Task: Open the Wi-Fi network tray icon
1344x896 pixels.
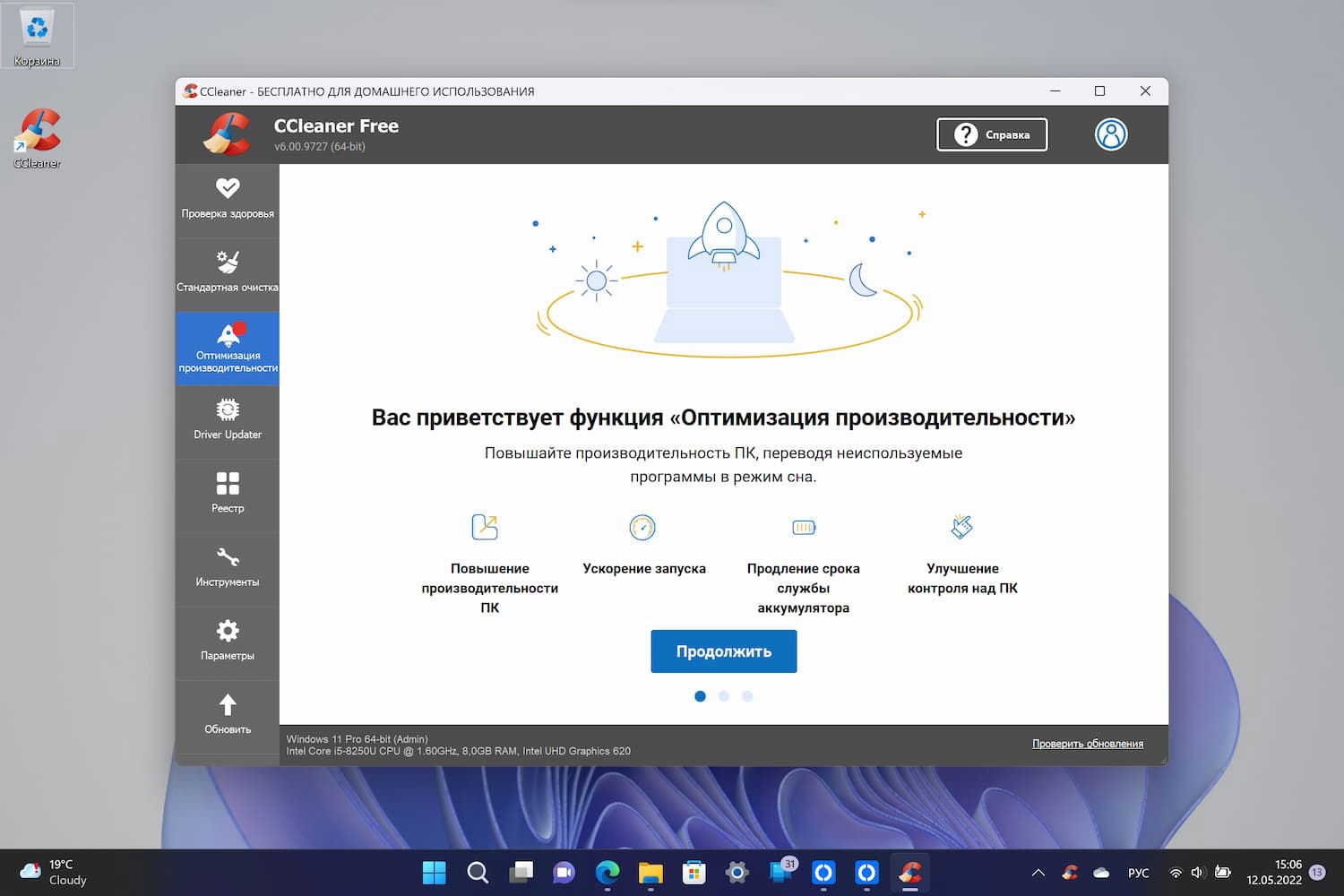Action: coord(1175,873)
